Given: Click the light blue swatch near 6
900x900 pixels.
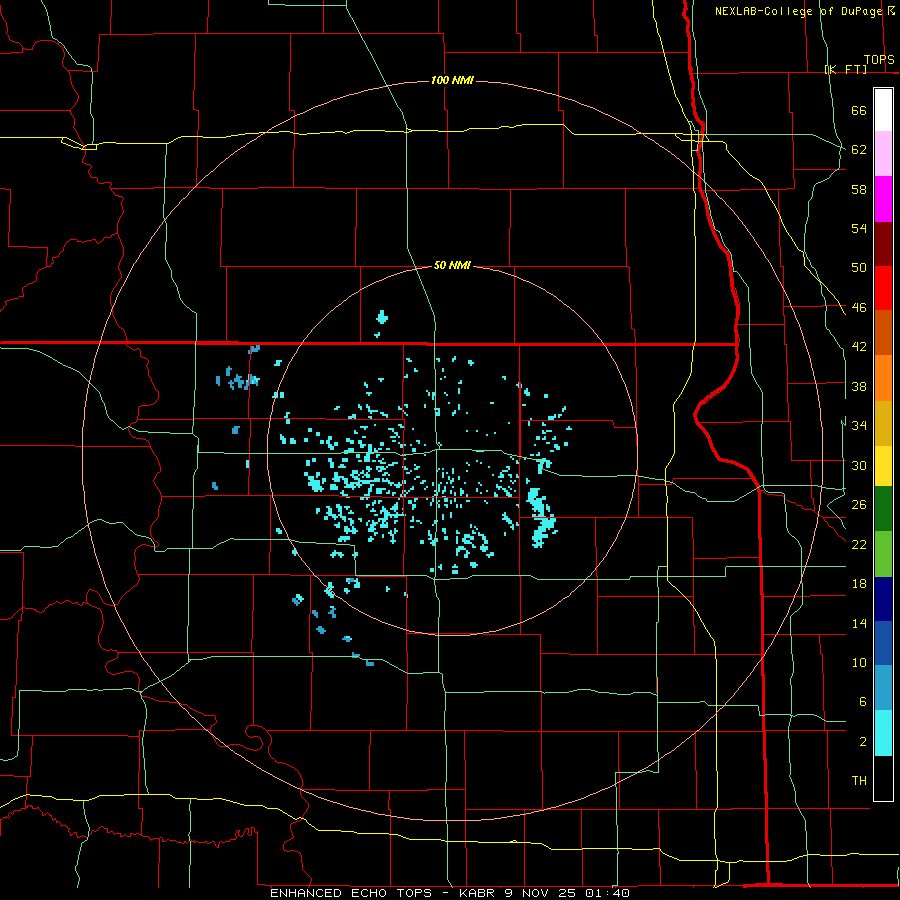Looking at the screenshot, I should [x=883, y=688].
